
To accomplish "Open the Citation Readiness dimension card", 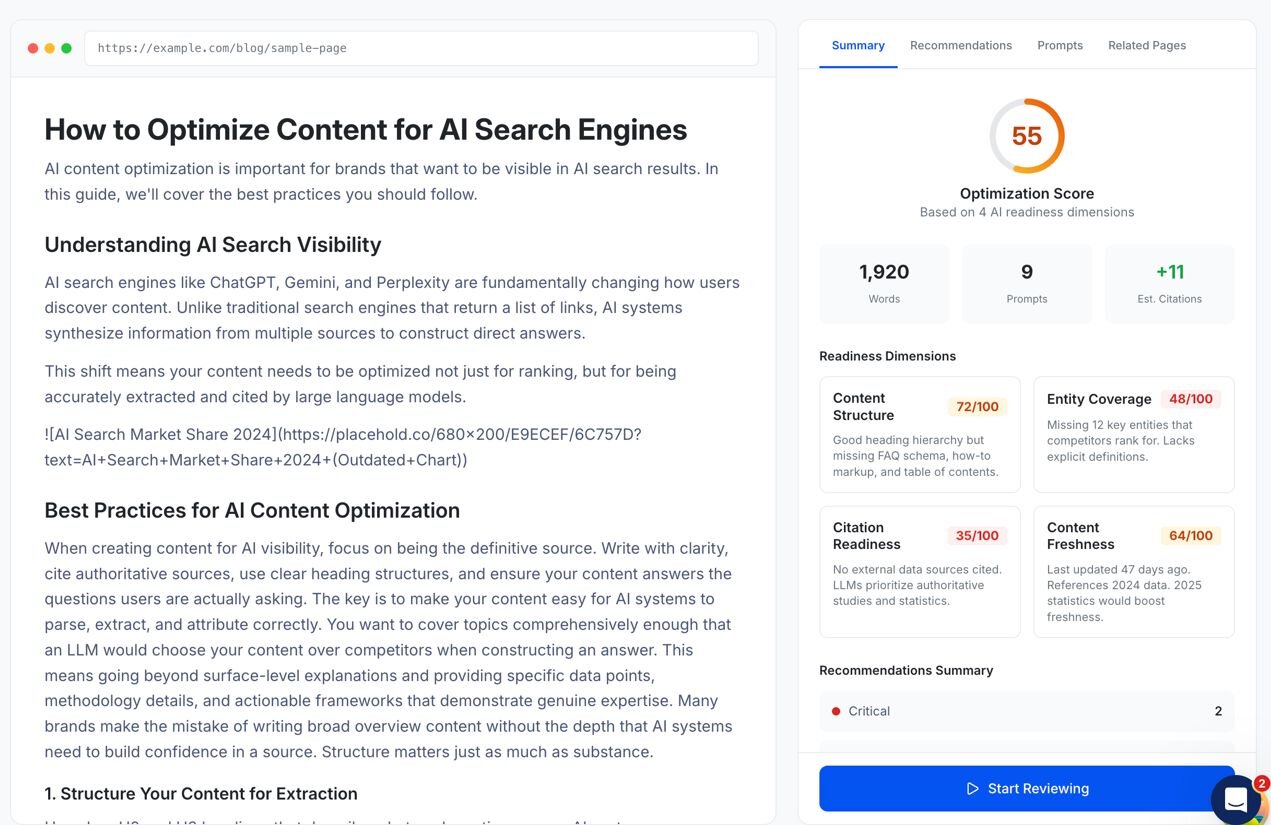I will 919,571.
